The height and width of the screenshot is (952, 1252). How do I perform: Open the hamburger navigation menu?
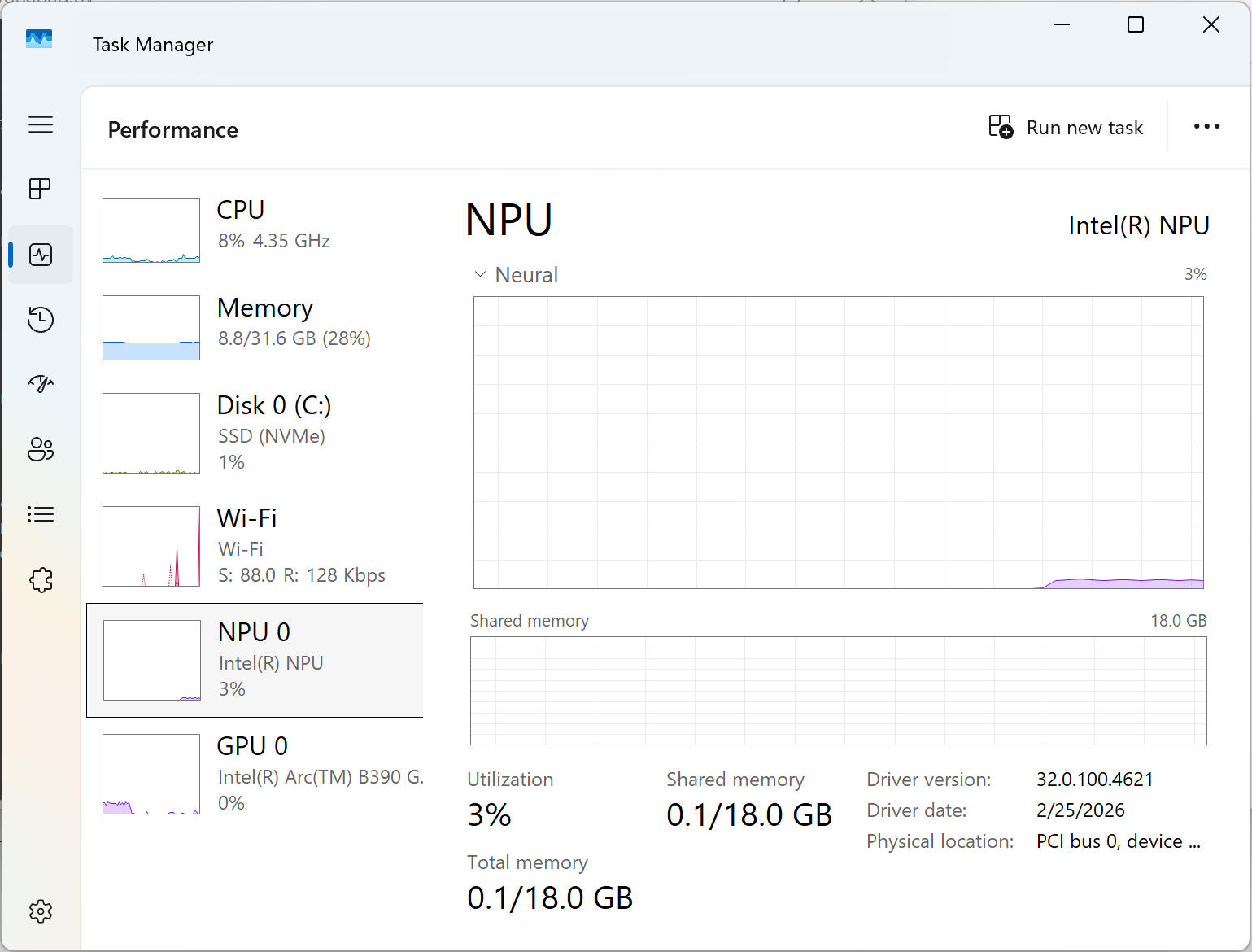[x=41, y=124]
